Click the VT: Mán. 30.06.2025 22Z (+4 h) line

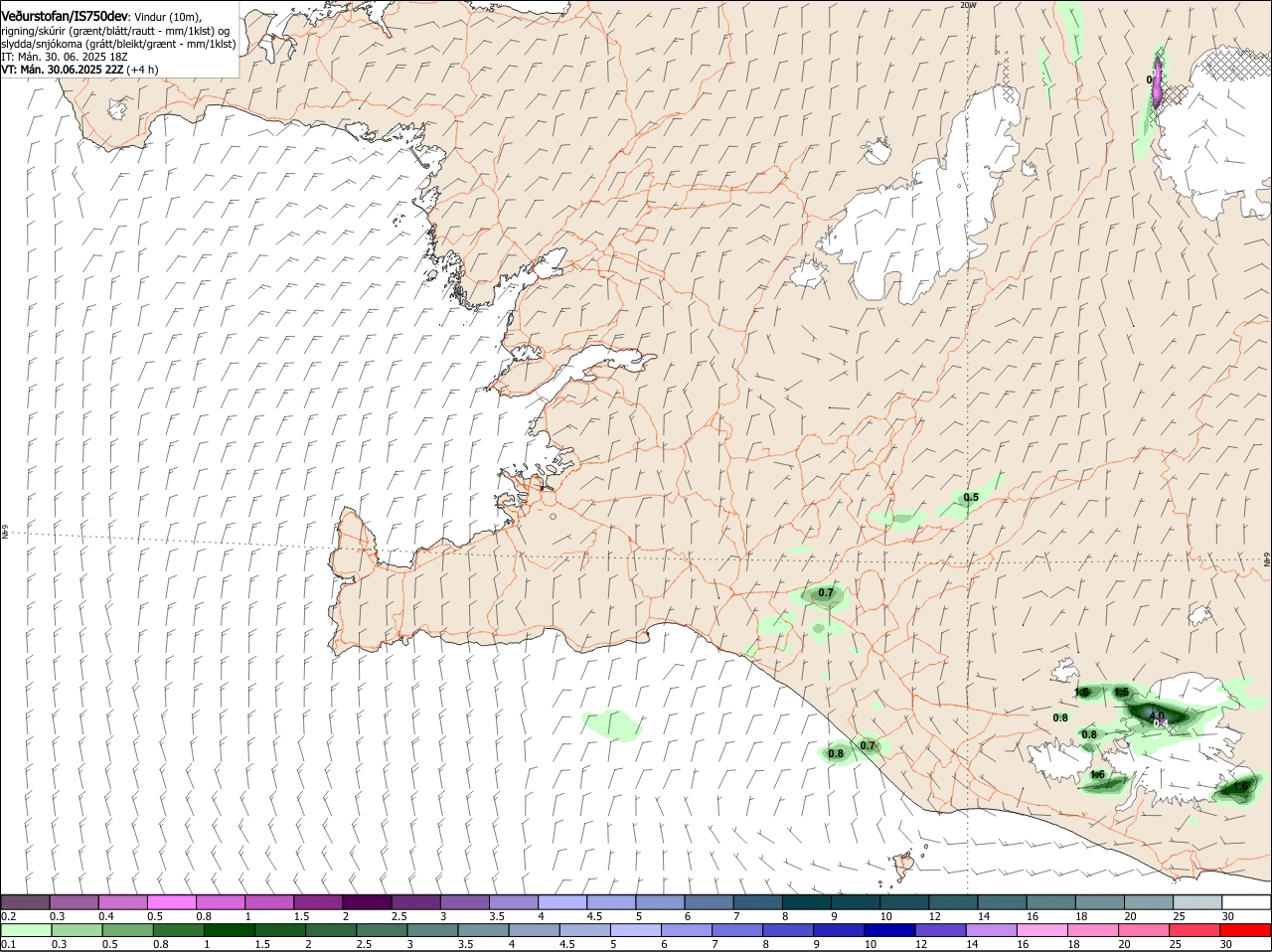79,70
